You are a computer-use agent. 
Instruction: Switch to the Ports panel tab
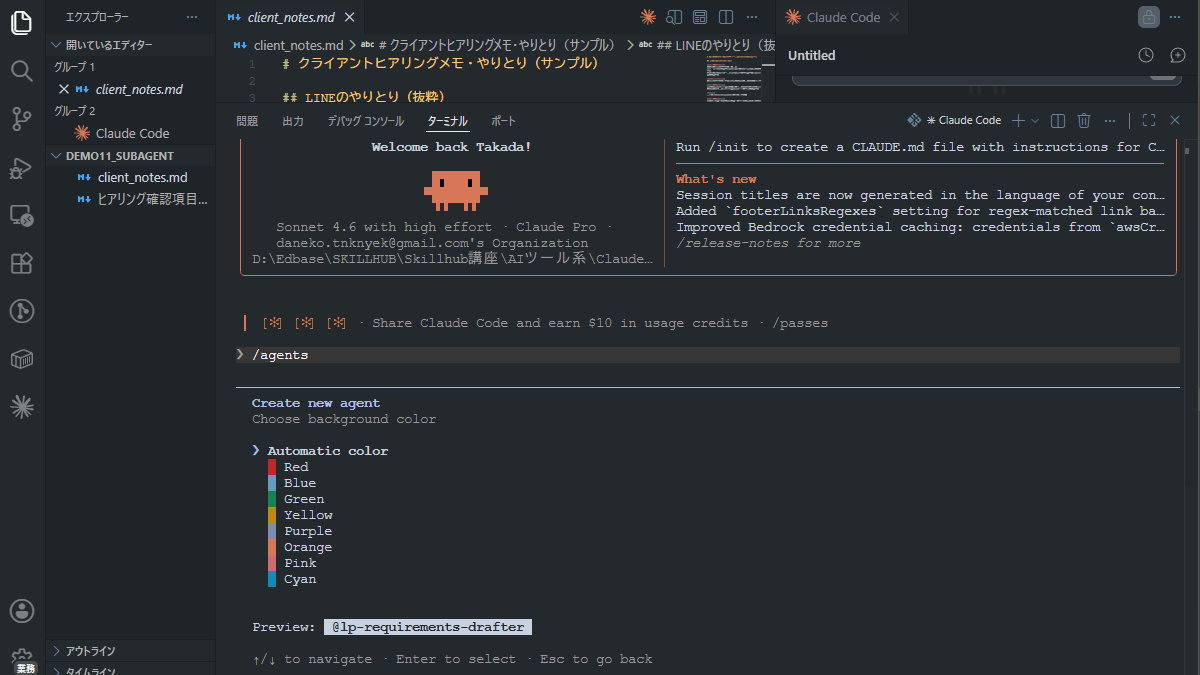coord(504,121)
